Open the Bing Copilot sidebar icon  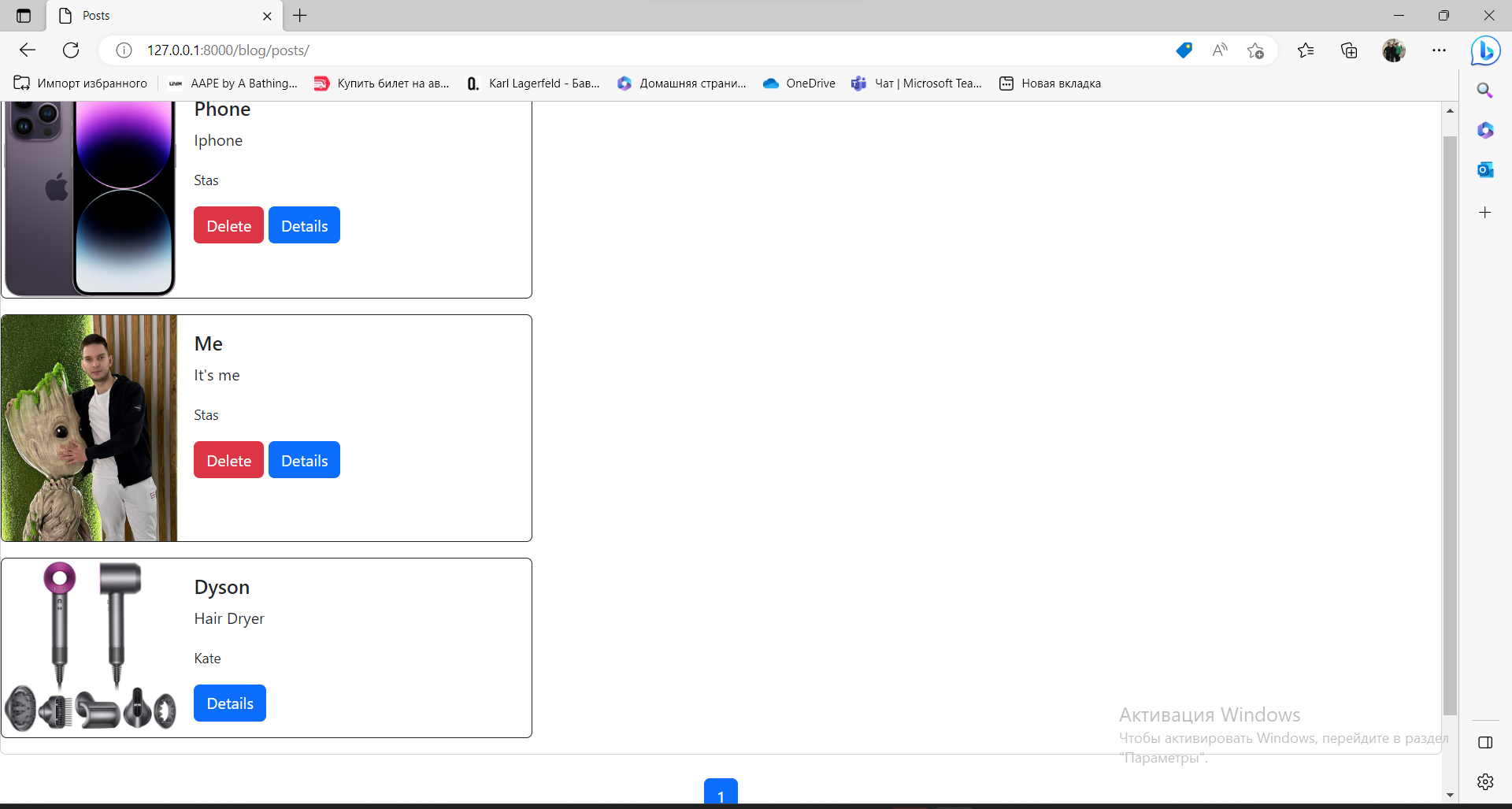coord(1485,51)
